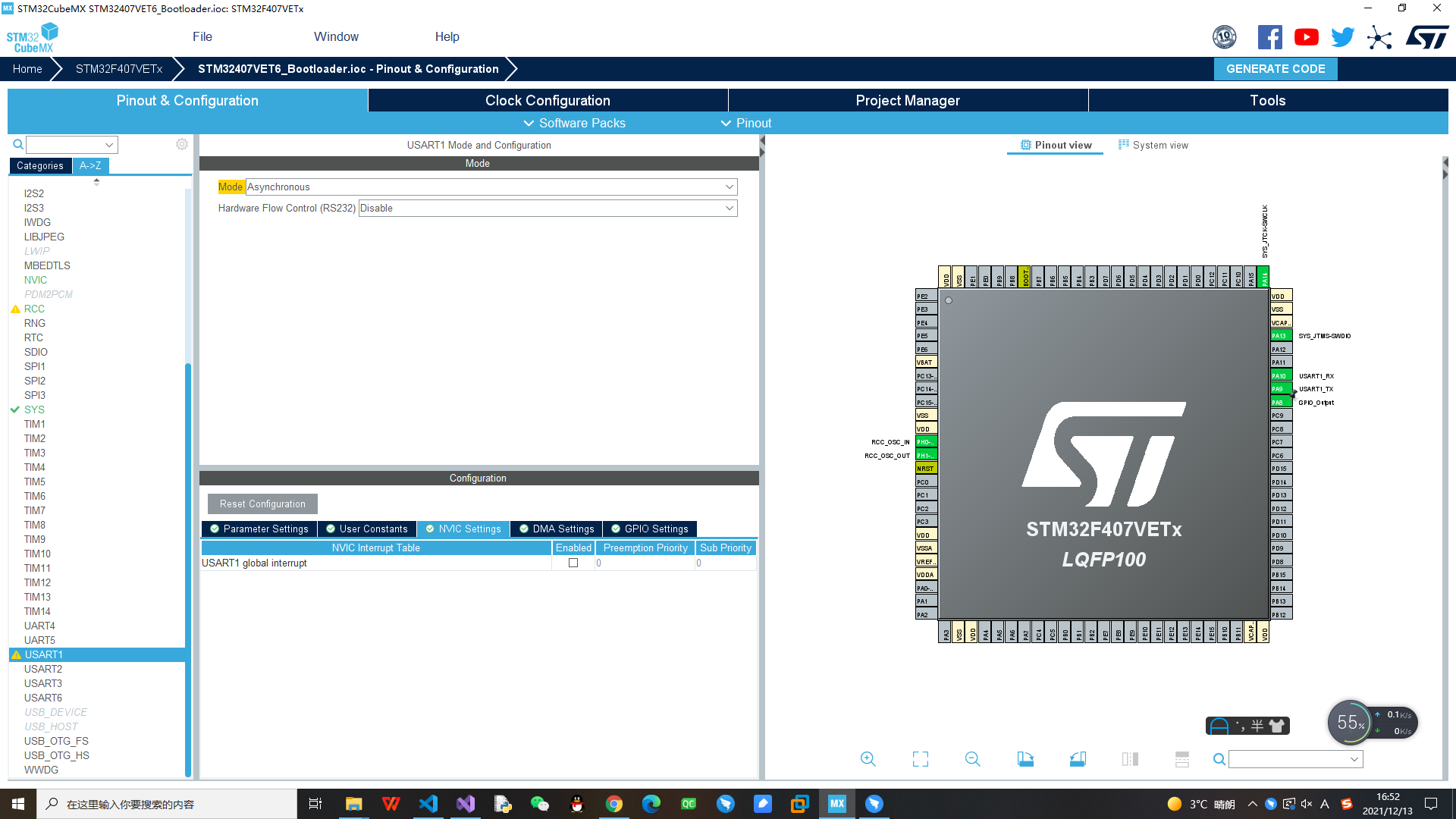Zoom in on the pinout view
This screenshot has height=819, width=1456.
[868, 758]
